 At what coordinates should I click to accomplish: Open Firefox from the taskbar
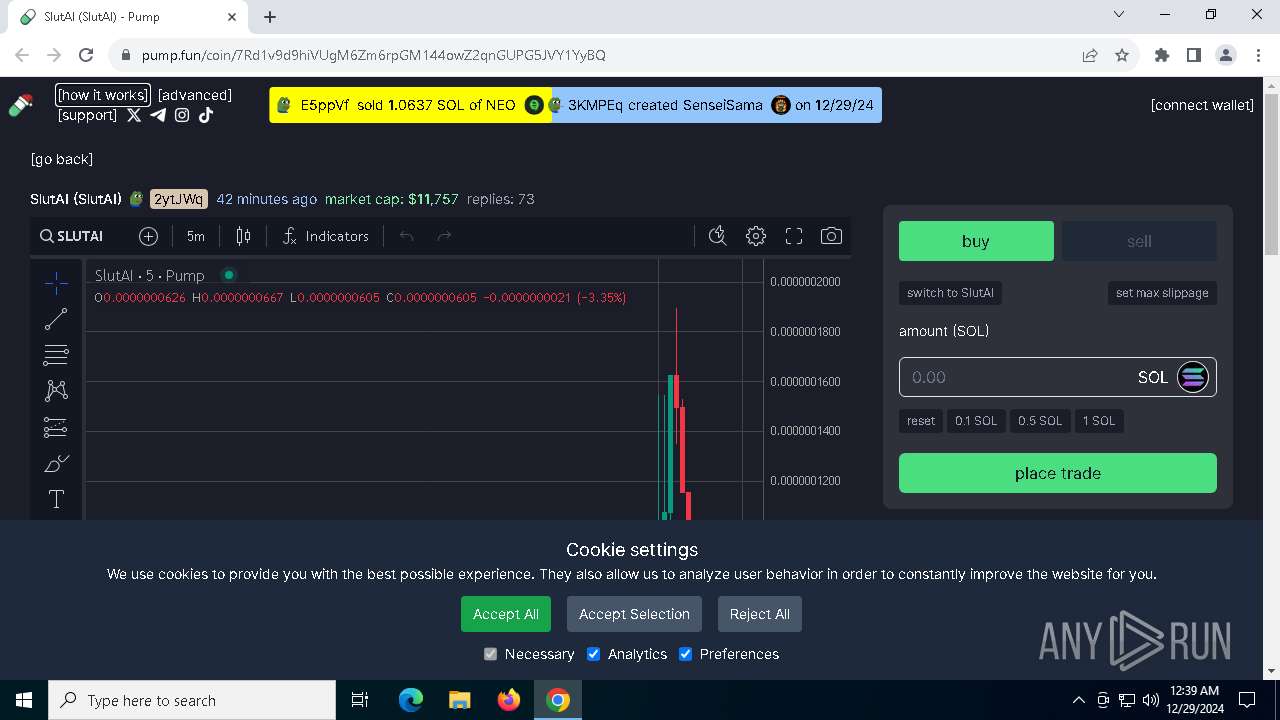[x=508, y=700]
